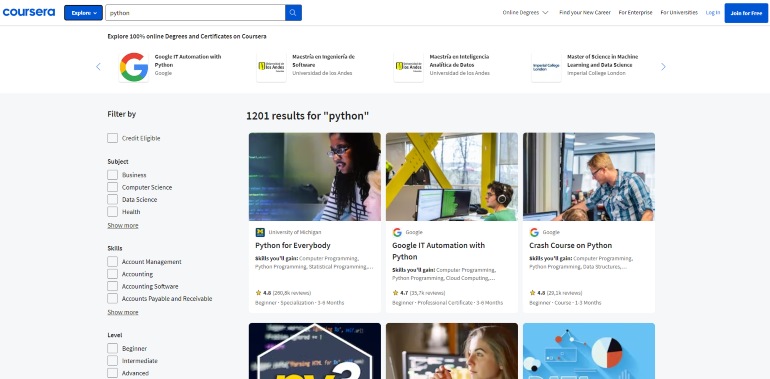Check the Business subject filter

(112, 175)
